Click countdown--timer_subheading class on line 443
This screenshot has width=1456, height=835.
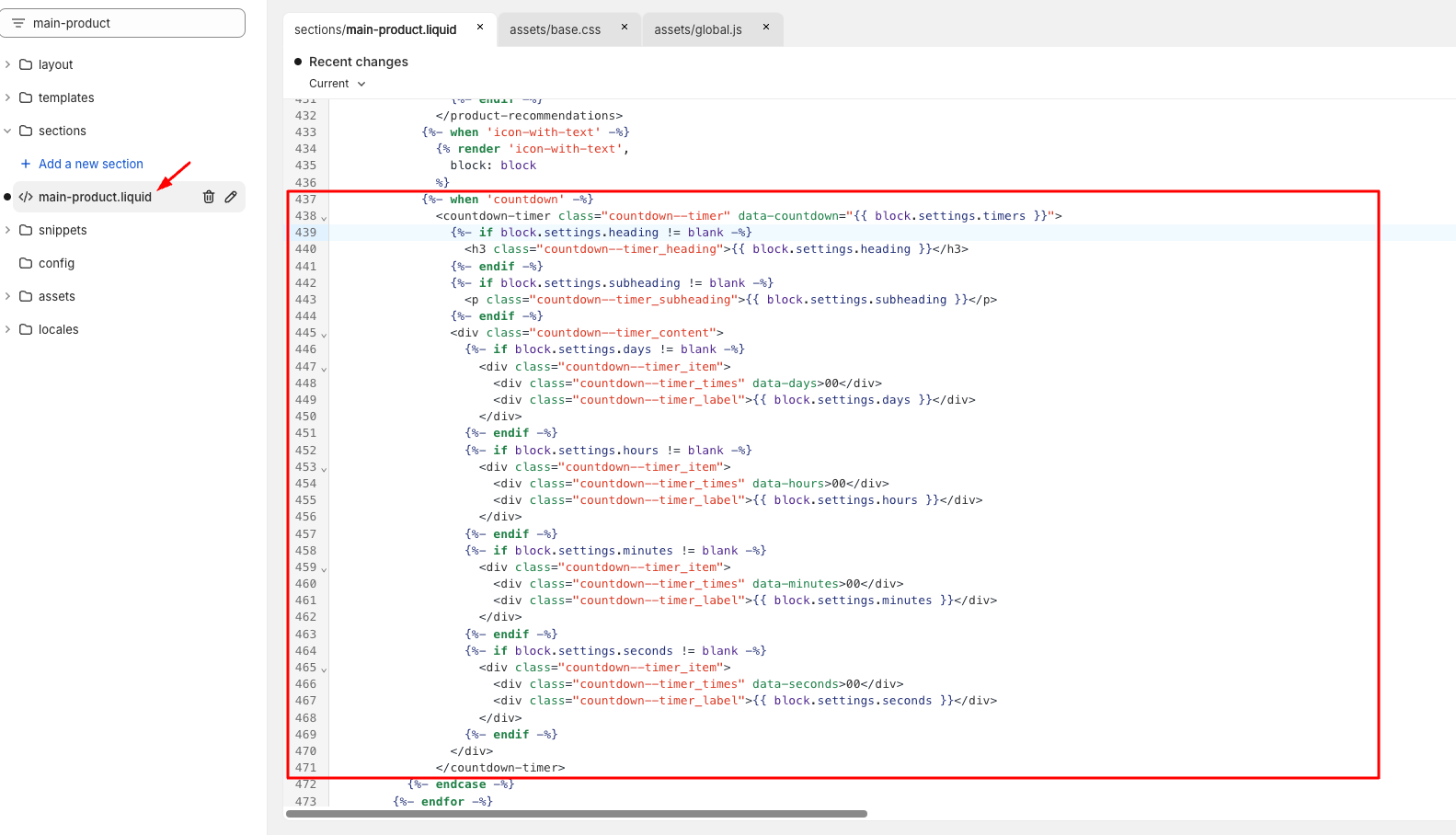634,300
